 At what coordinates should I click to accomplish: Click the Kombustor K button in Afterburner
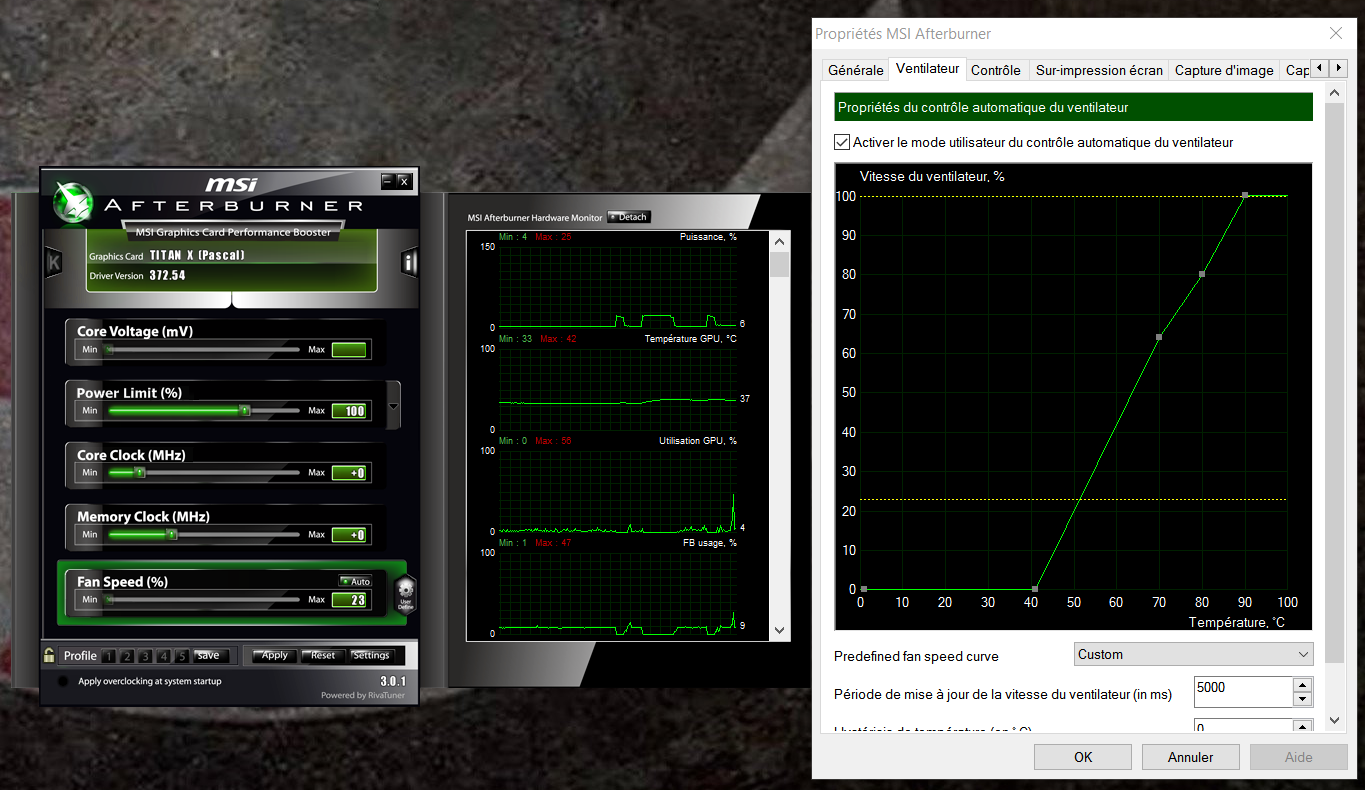(53, 262)
